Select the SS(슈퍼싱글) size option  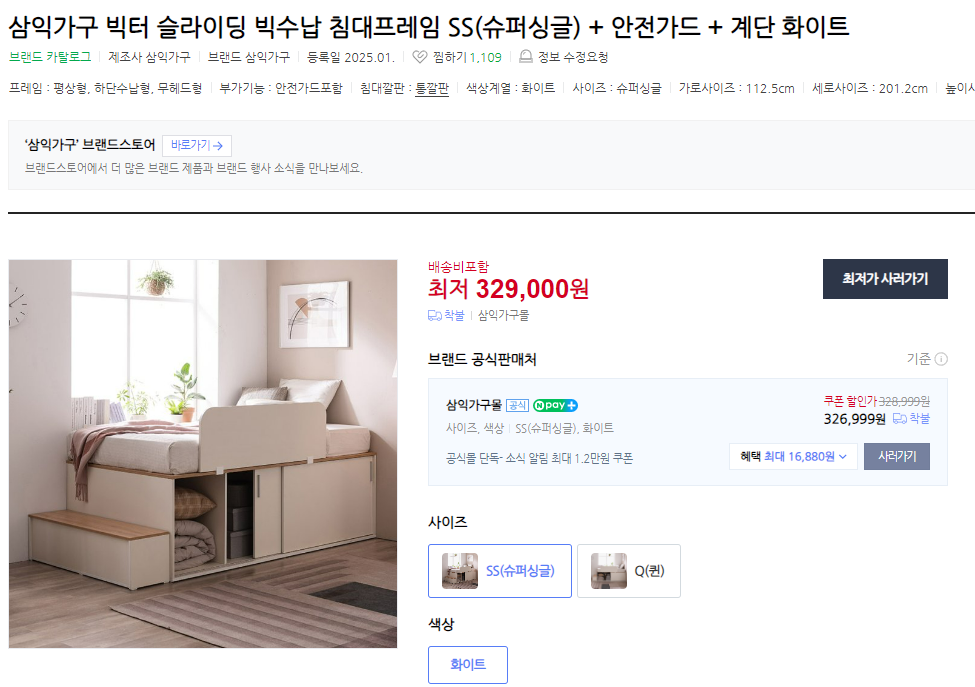(500, 571)
